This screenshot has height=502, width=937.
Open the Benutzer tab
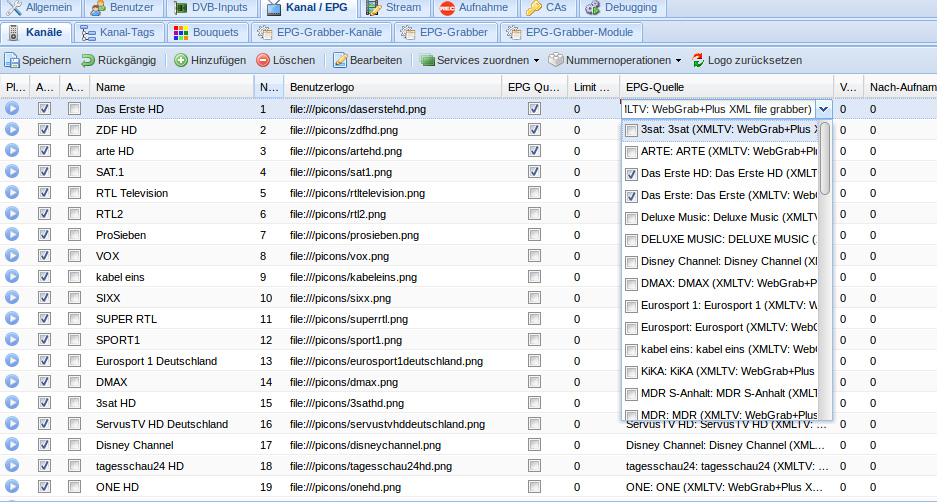click(x=124, y=8)
